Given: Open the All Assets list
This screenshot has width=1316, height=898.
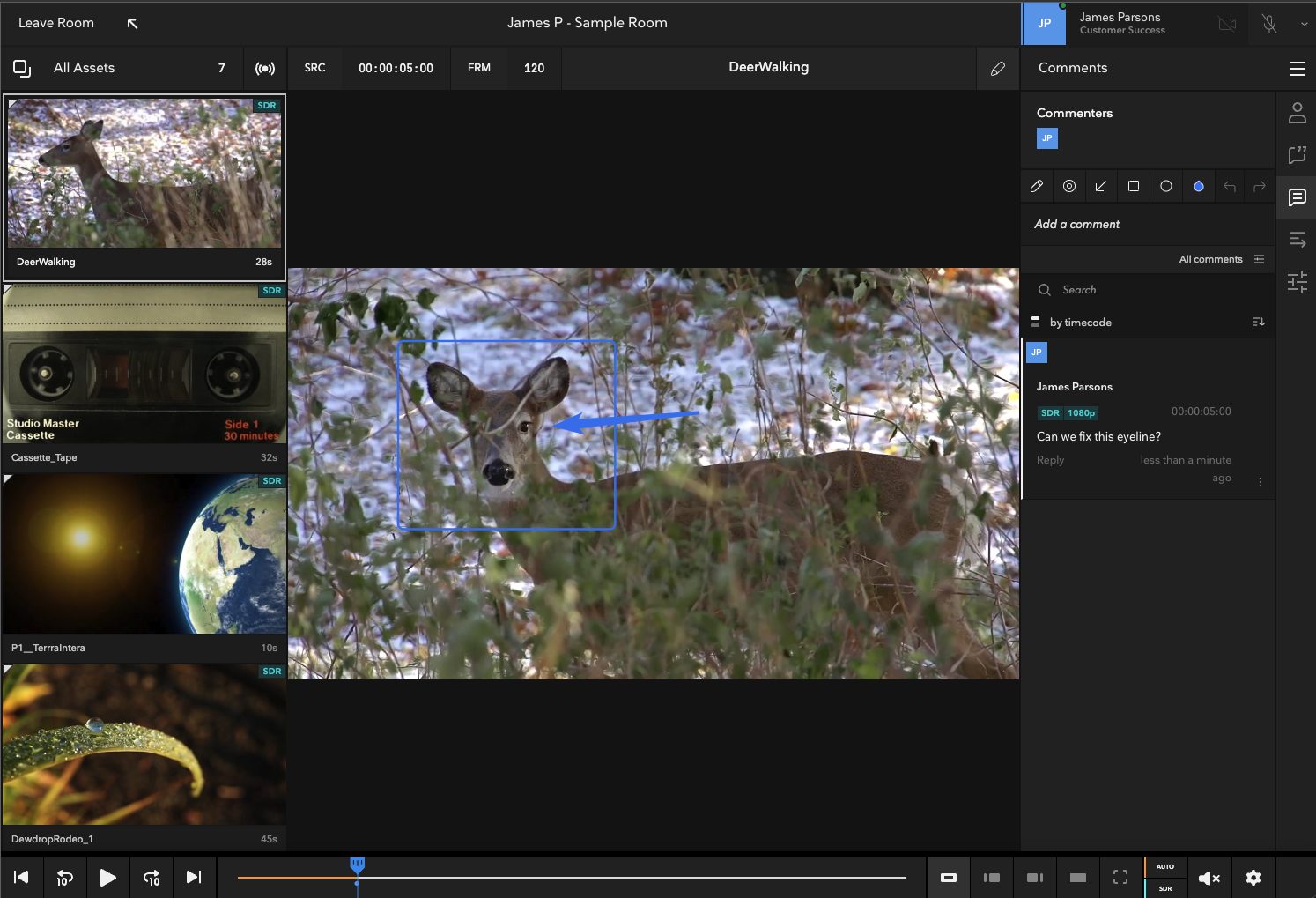Looking at the screenshot, I should tap(84, 68).
